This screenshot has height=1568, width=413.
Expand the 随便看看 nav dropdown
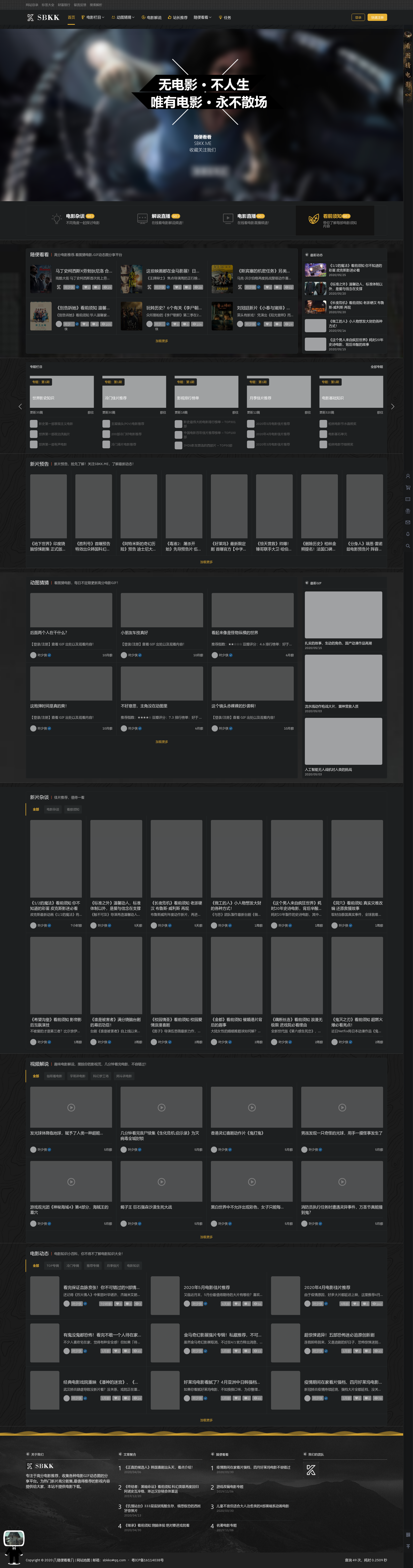click(x=203, y=18)
